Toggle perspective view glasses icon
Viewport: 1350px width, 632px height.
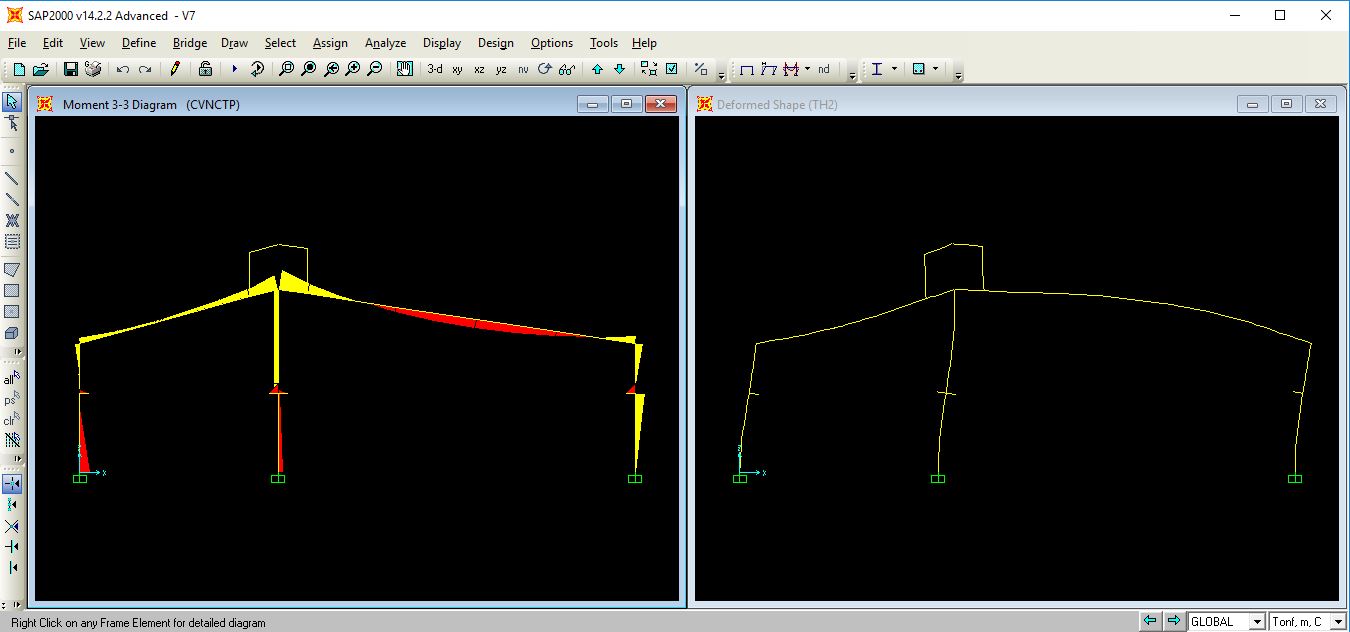click(567, 69)
